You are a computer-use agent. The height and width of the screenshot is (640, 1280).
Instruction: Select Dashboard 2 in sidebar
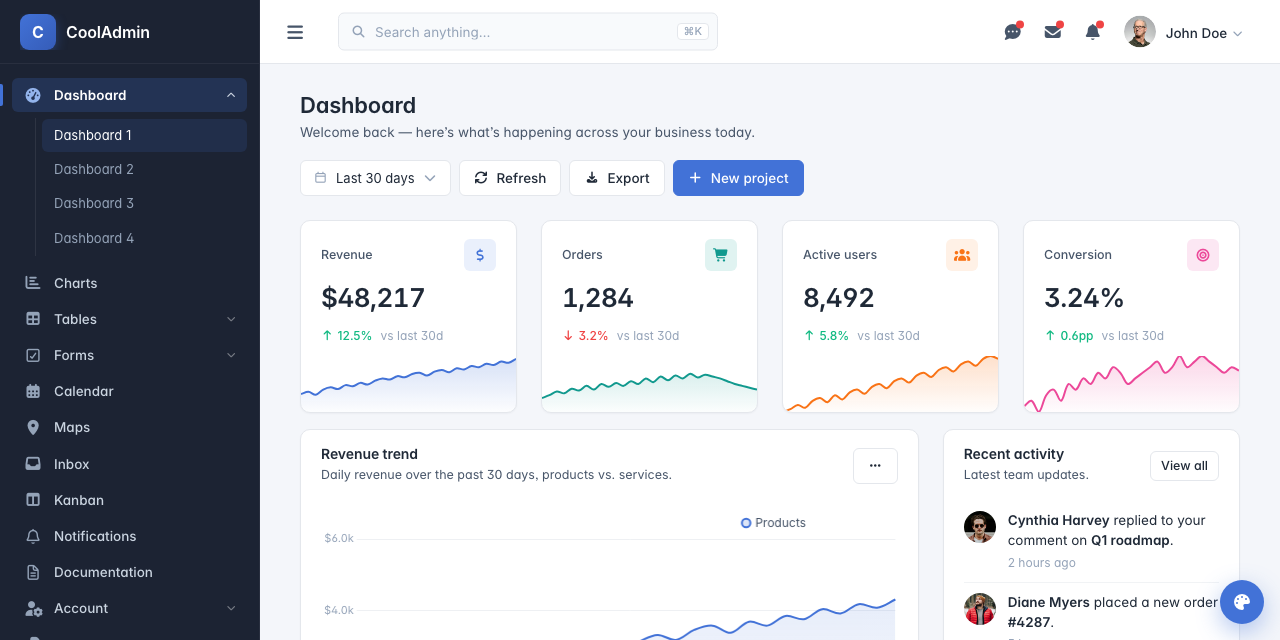[x=144, y=169]
